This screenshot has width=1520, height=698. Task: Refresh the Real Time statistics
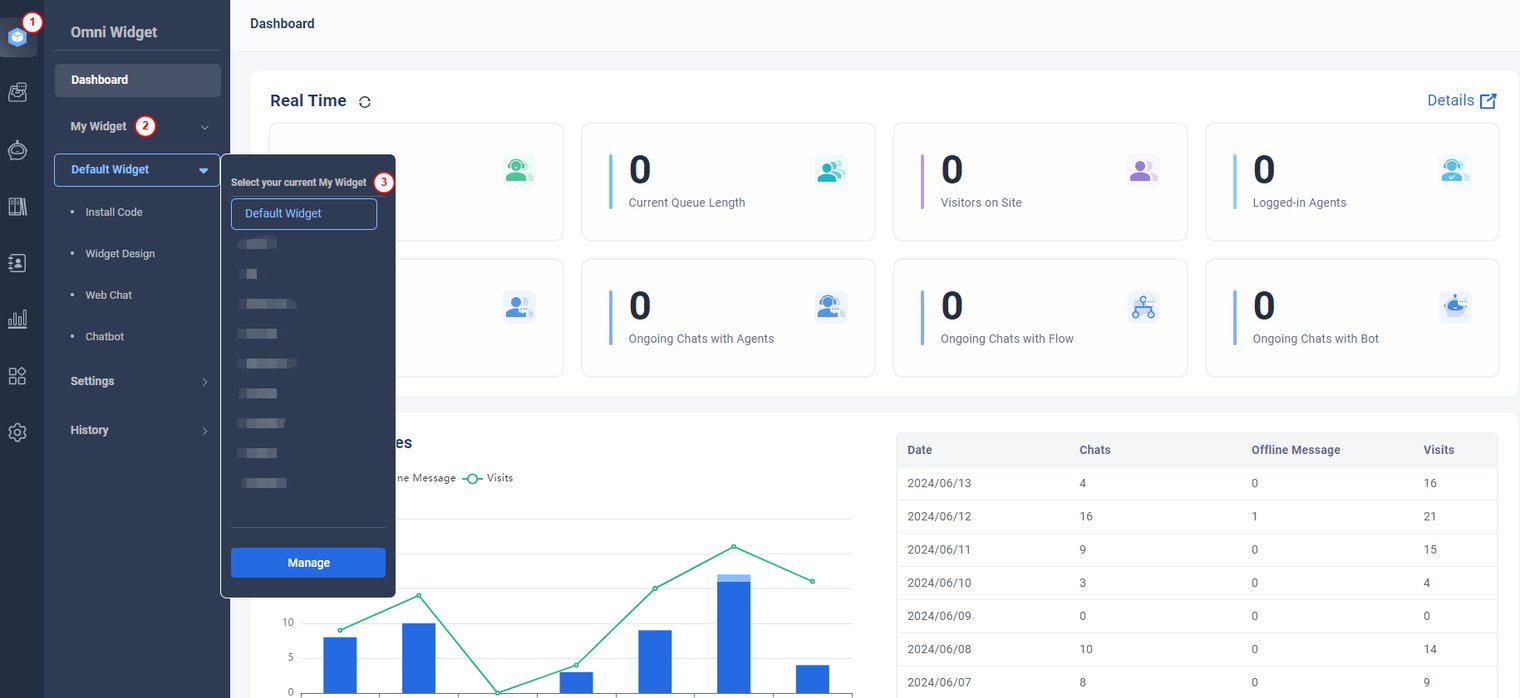tap(365, 102)
